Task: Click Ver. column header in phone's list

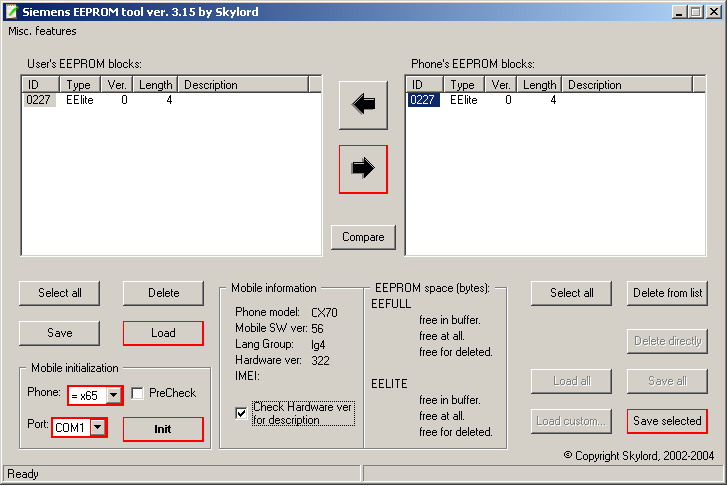Action: click(x=501, y=85)
